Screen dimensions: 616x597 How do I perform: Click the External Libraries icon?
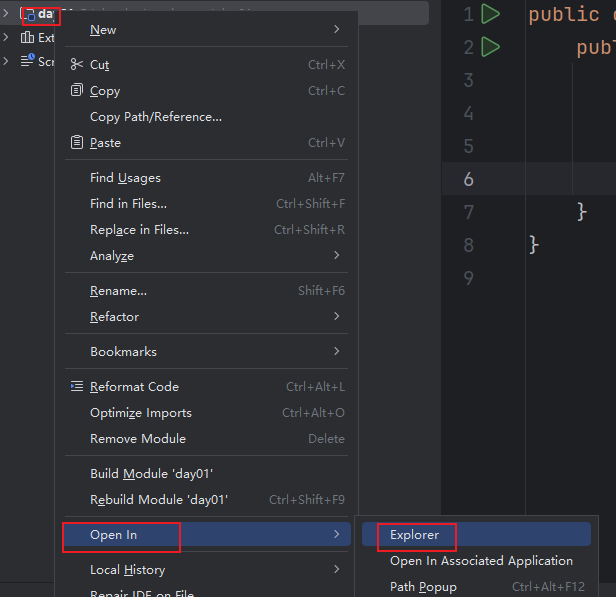27,37
